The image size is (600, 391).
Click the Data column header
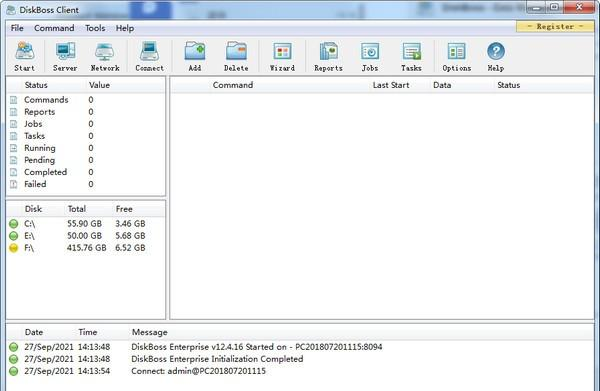pos(442,85)
